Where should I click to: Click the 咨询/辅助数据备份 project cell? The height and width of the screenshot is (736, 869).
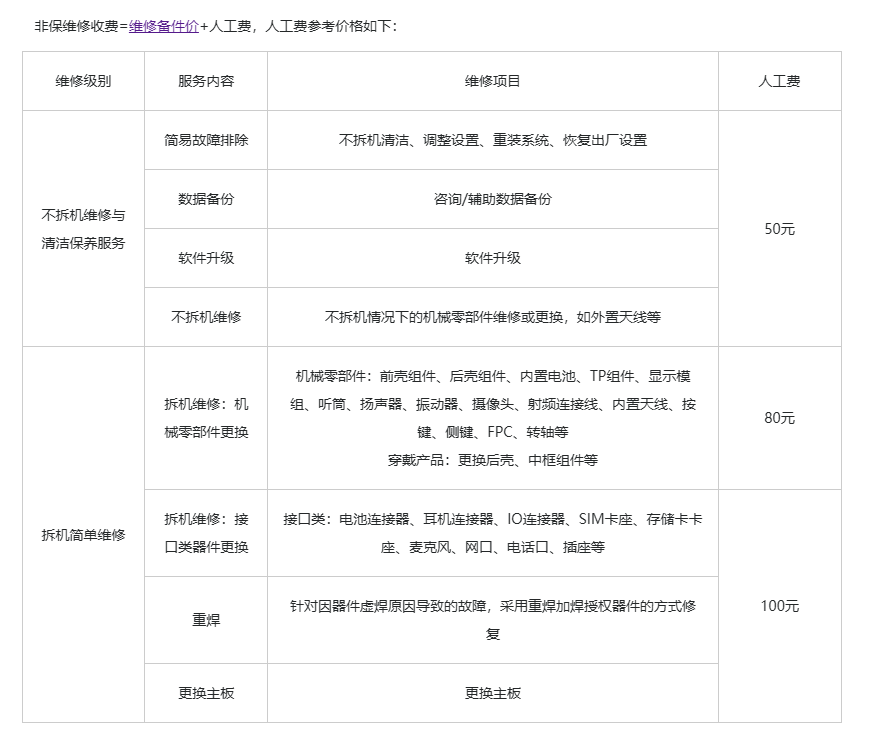tap(491, 199)
